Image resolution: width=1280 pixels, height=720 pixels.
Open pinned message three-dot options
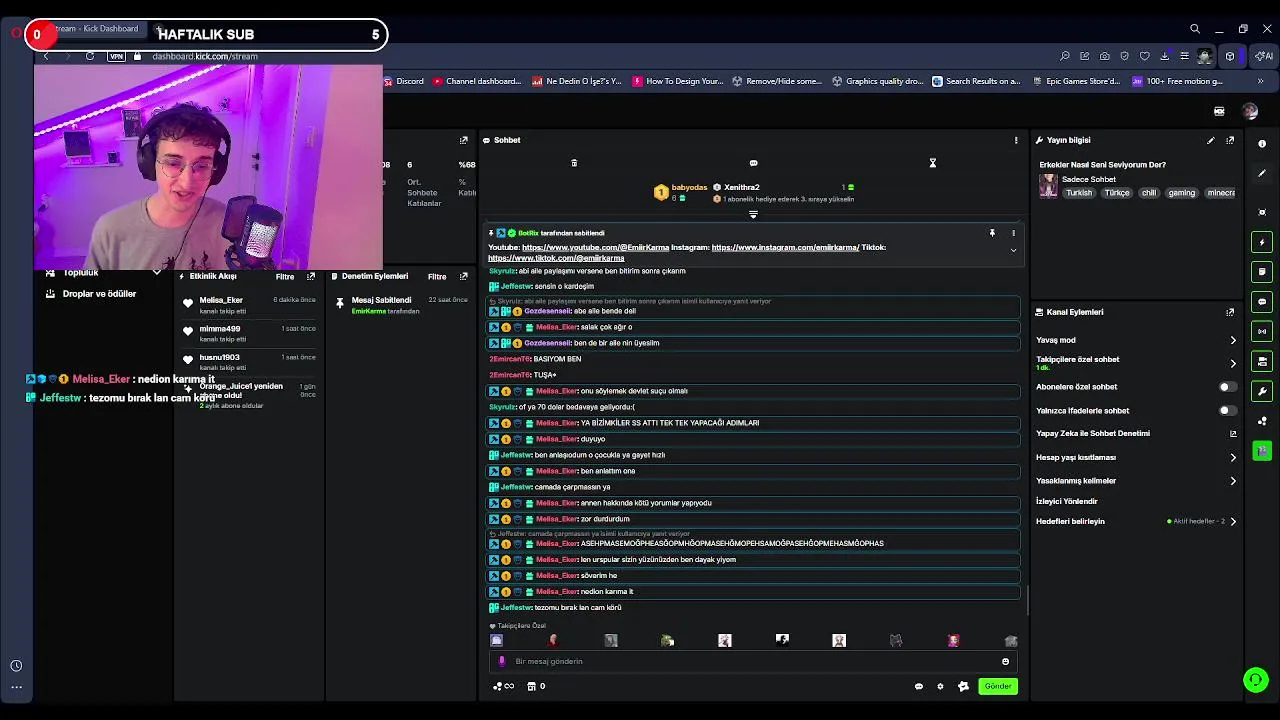point(1013,233)
